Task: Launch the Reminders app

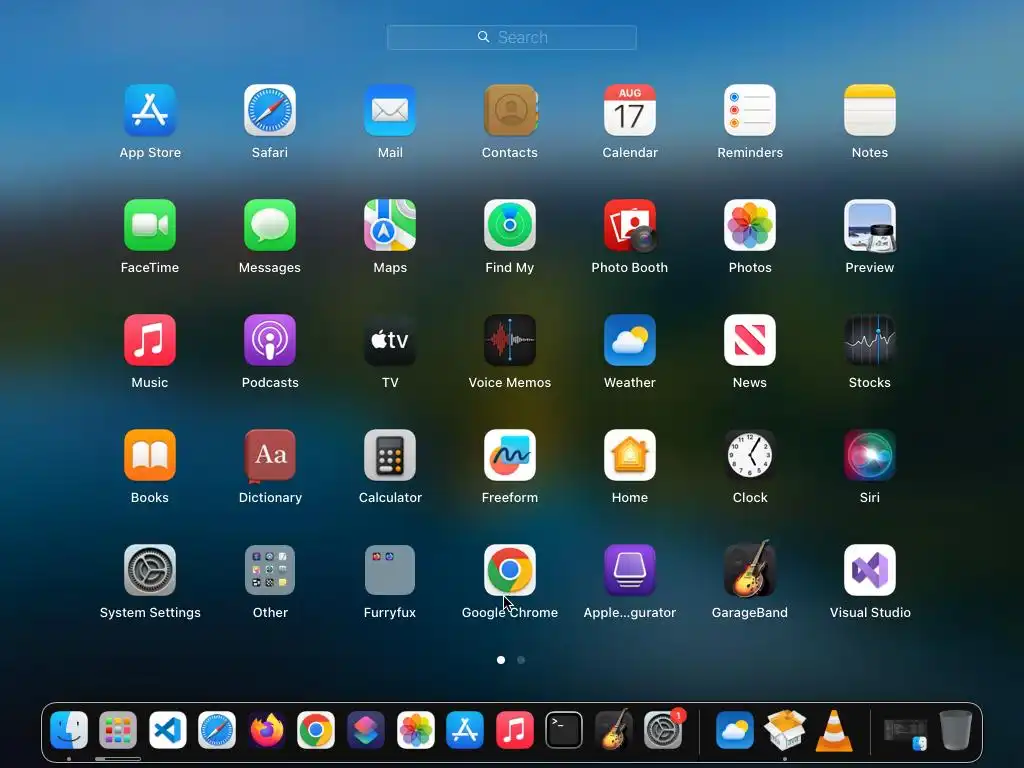Action: tap(750, 110)
